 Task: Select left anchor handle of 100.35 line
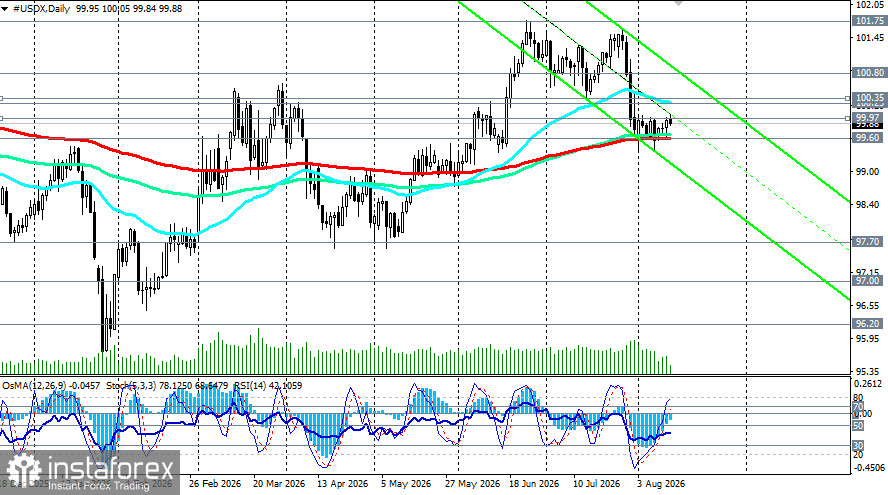[x=1, y=99]
